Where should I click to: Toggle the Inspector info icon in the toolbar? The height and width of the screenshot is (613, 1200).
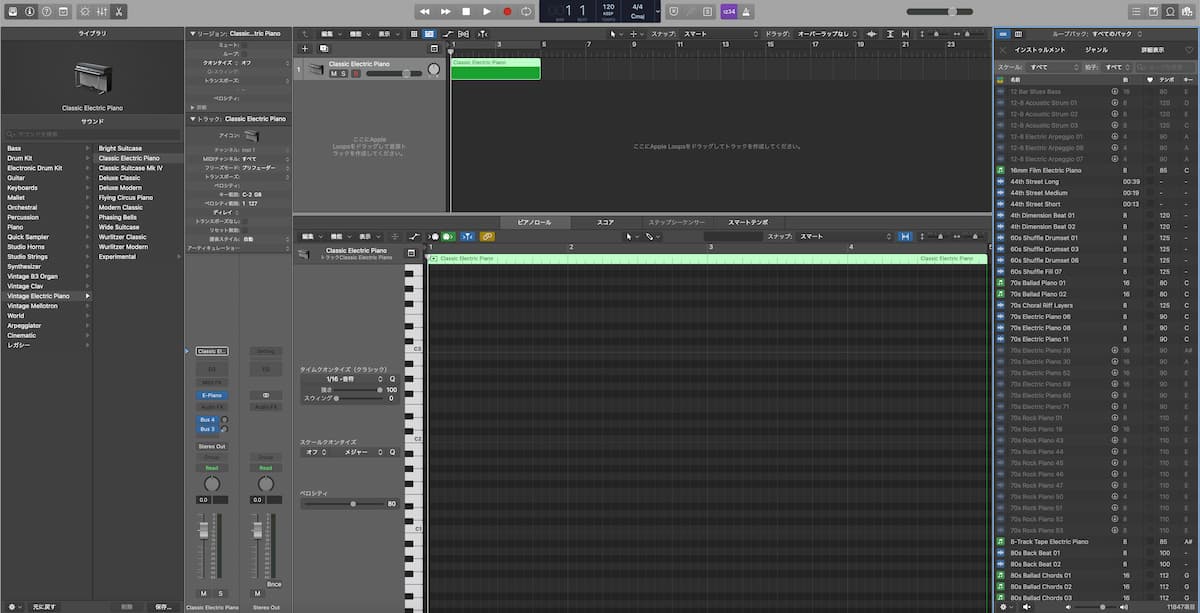point(29,11)
